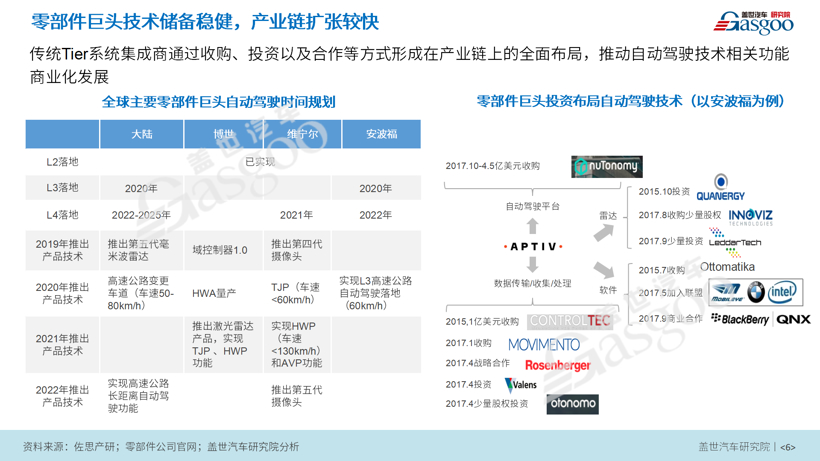Click the 已实现 cell

260,162
